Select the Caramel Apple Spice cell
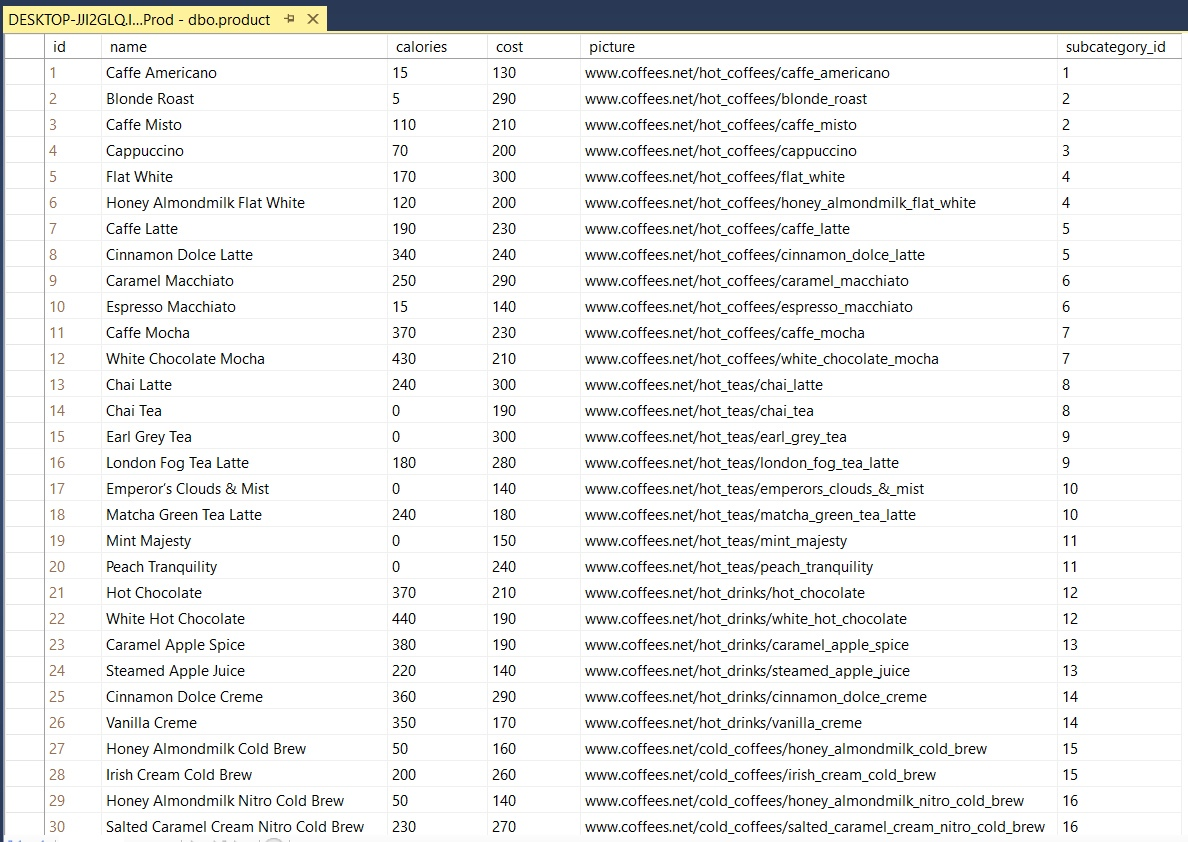 click(x=244, y=645)
